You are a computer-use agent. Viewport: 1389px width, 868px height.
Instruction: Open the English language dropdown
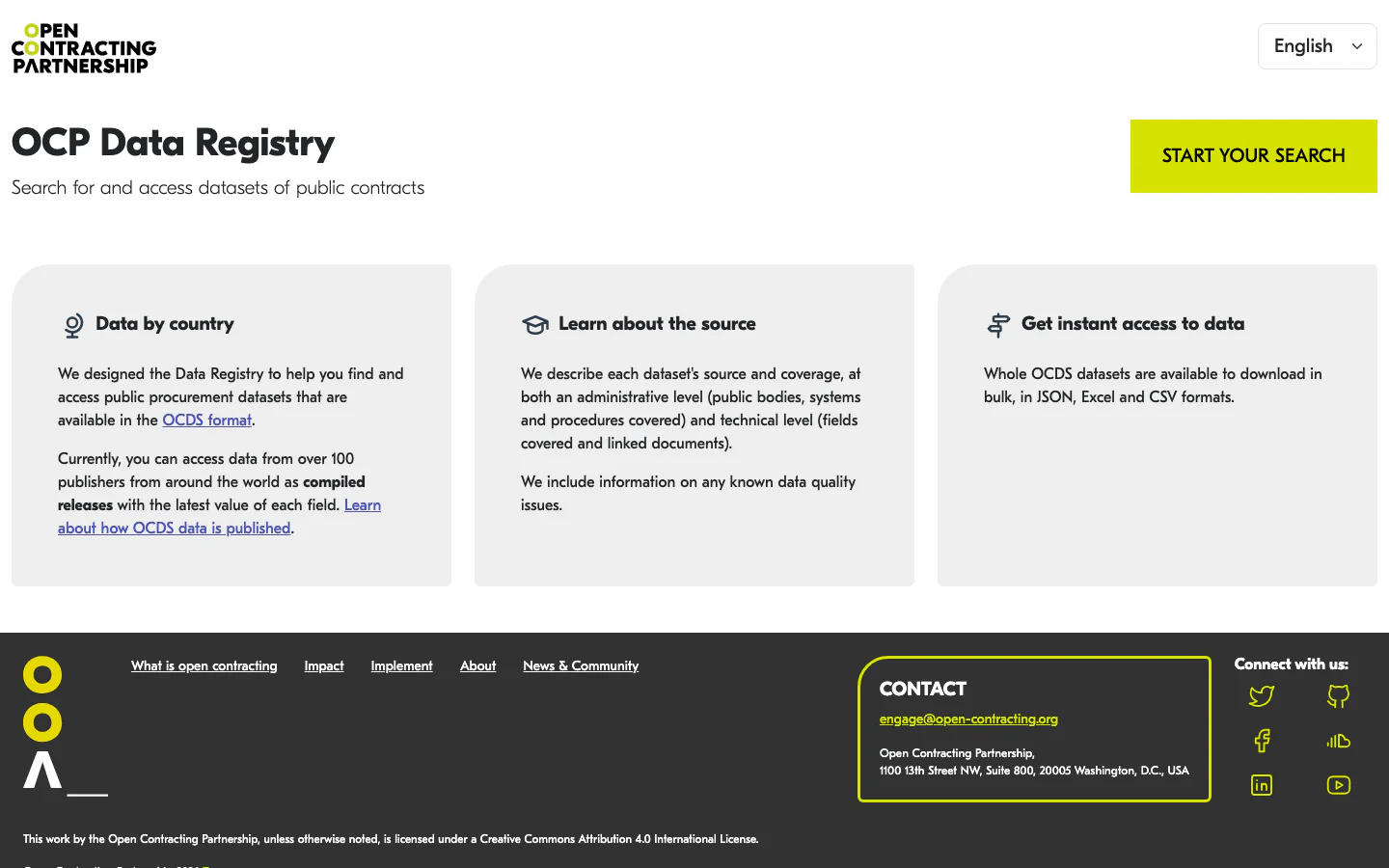(x=1317, y=46)
